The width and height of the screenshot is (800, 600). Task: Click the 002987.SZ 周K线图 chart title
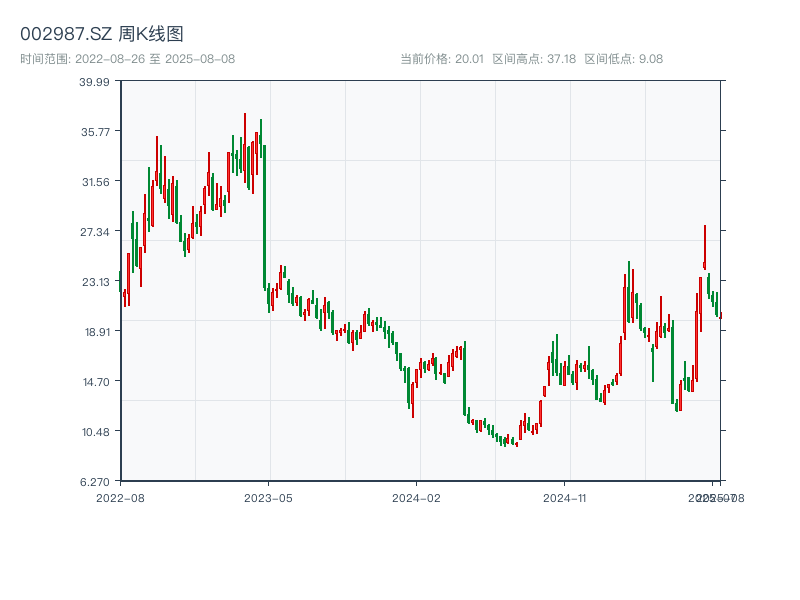click(x=102, y=35)
